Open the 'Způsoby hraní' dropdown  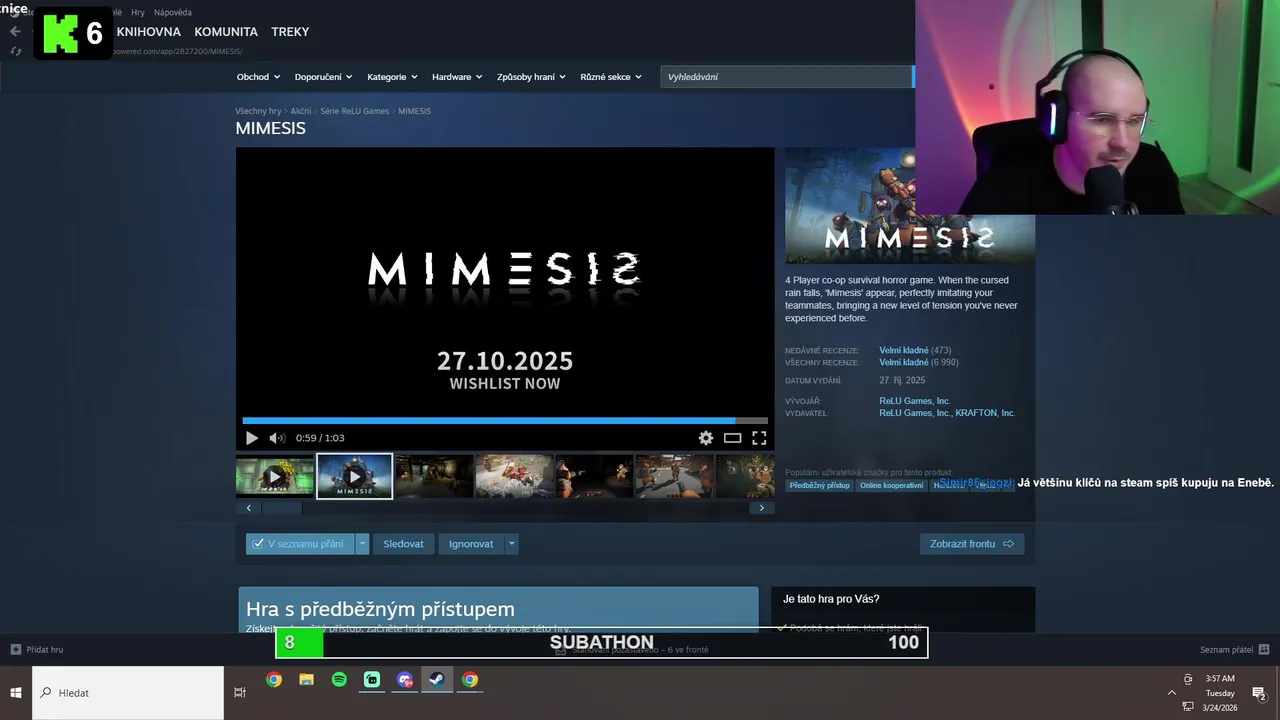coord(531,77)
